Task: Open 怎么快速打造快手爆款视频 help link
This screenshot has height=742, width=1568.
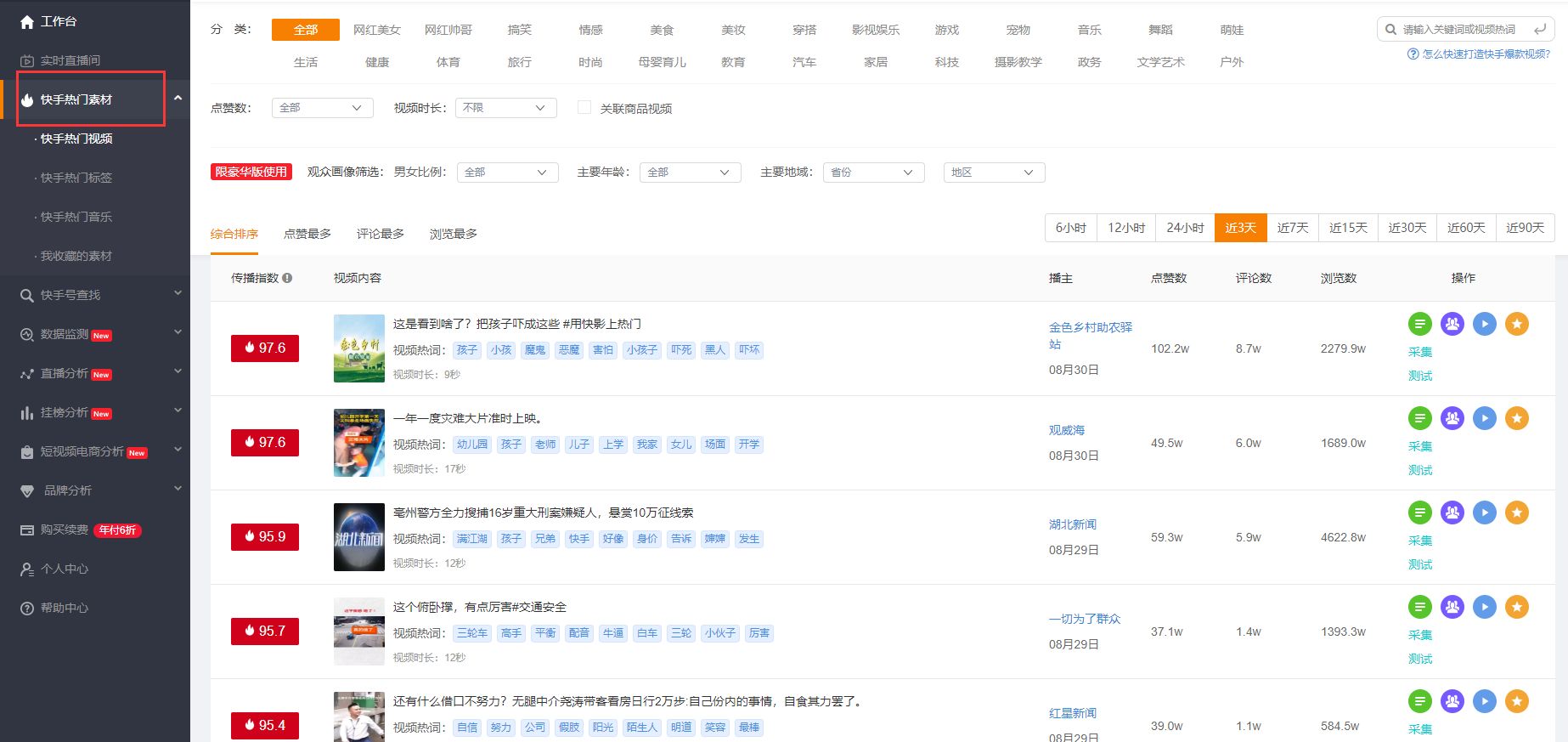Action: click(1479, 54)
